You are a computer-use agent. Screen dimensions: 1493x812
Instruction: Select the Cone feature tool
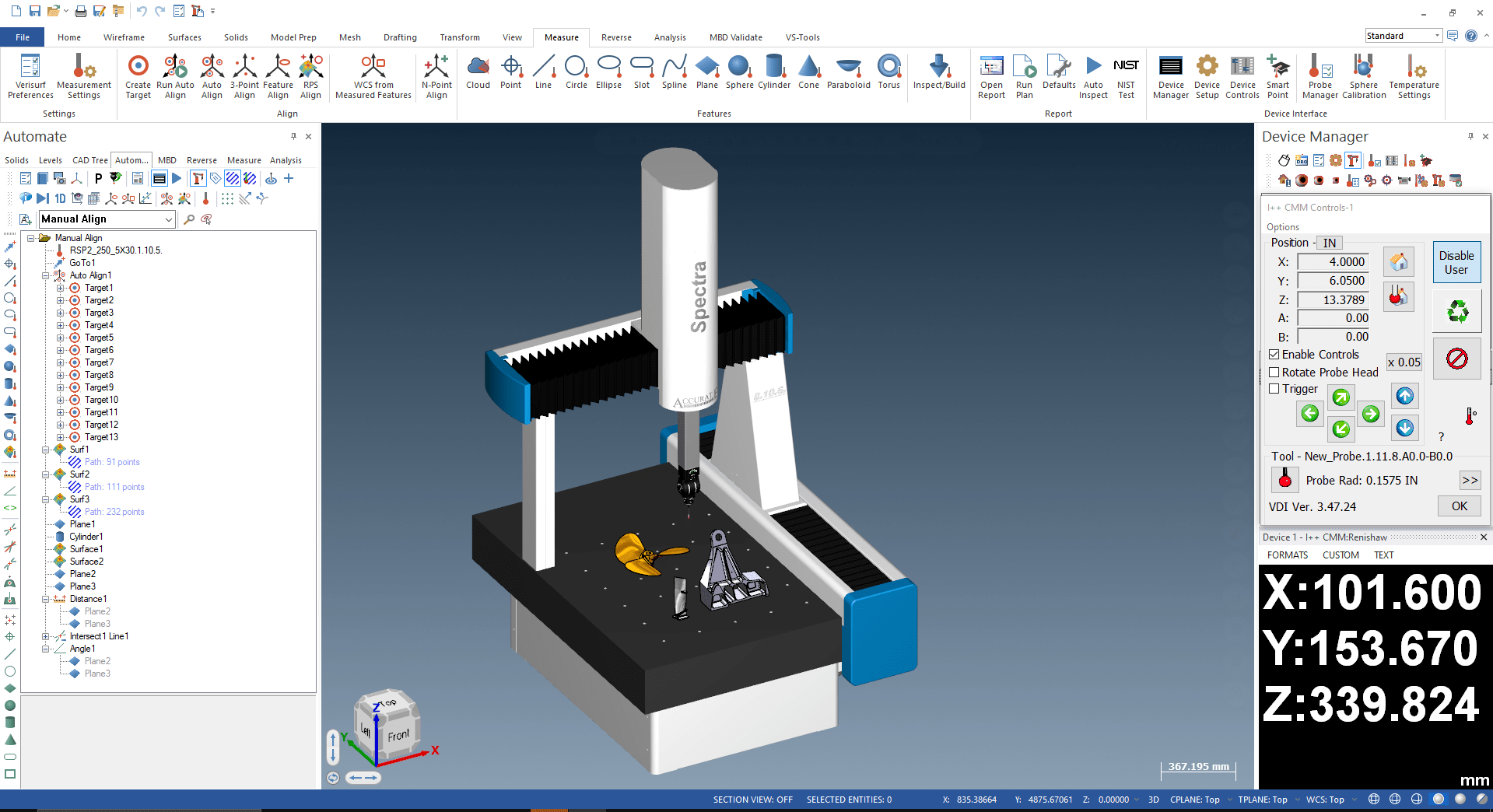click(808, 72)
